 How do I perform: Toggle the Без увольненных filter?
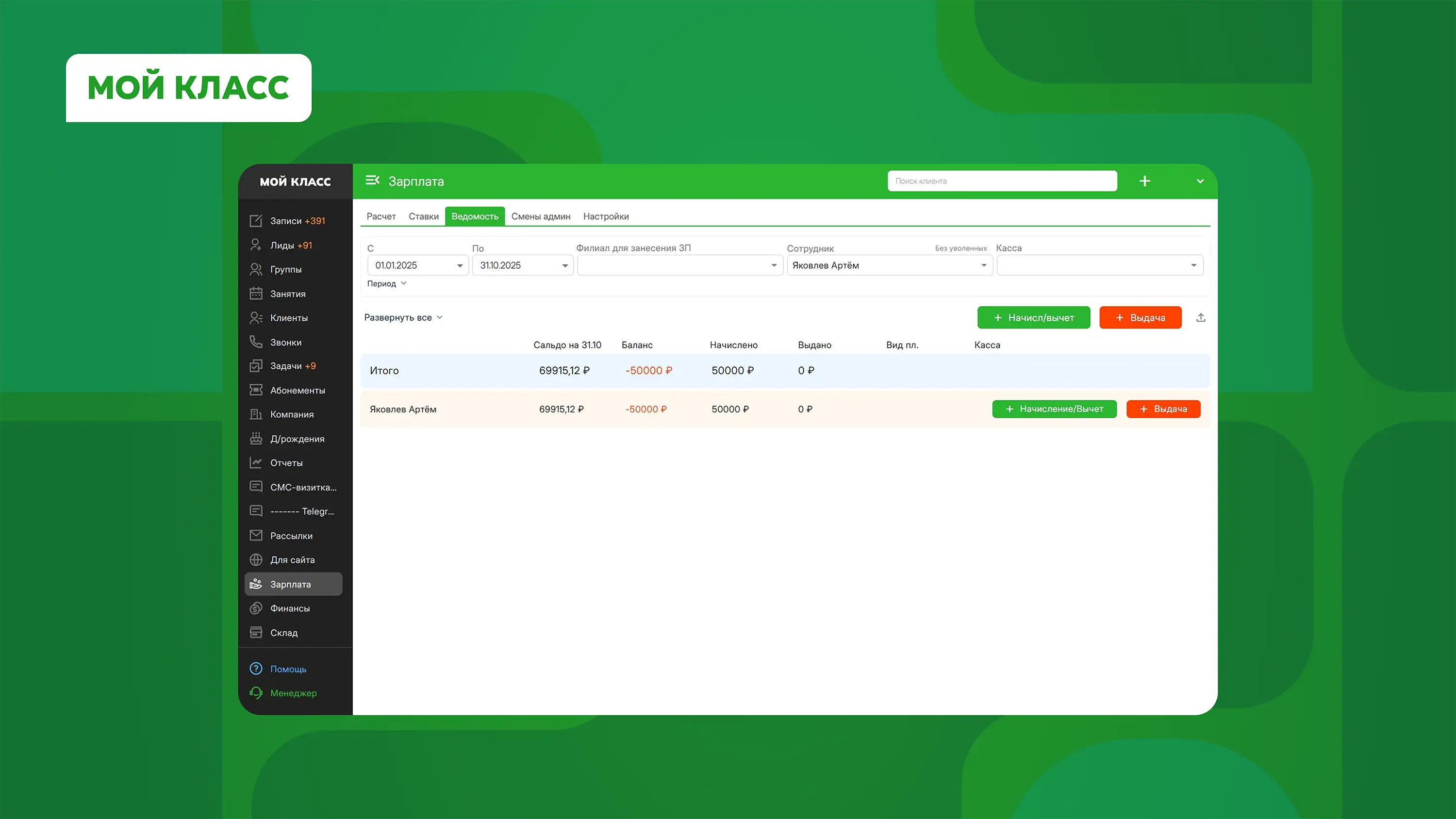tap(960, 248)
